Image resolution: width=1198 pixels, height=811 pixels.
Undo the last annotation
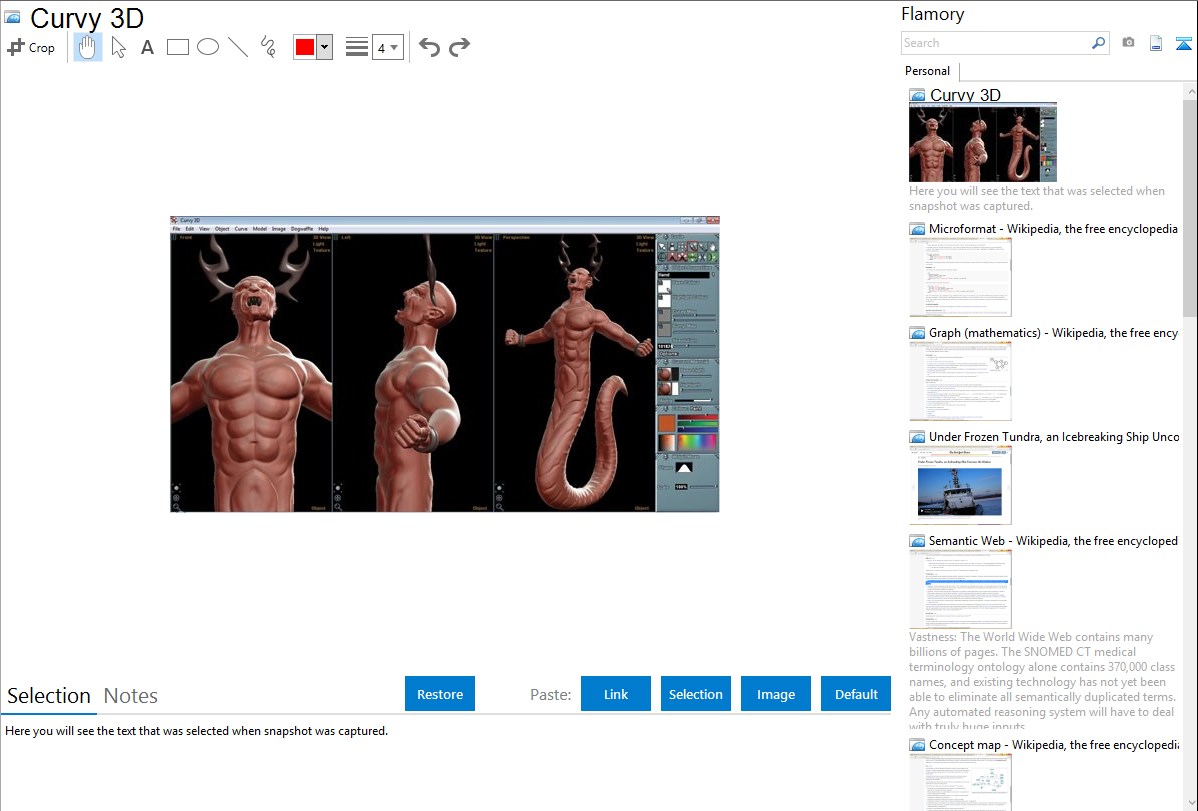click(429, 47)
